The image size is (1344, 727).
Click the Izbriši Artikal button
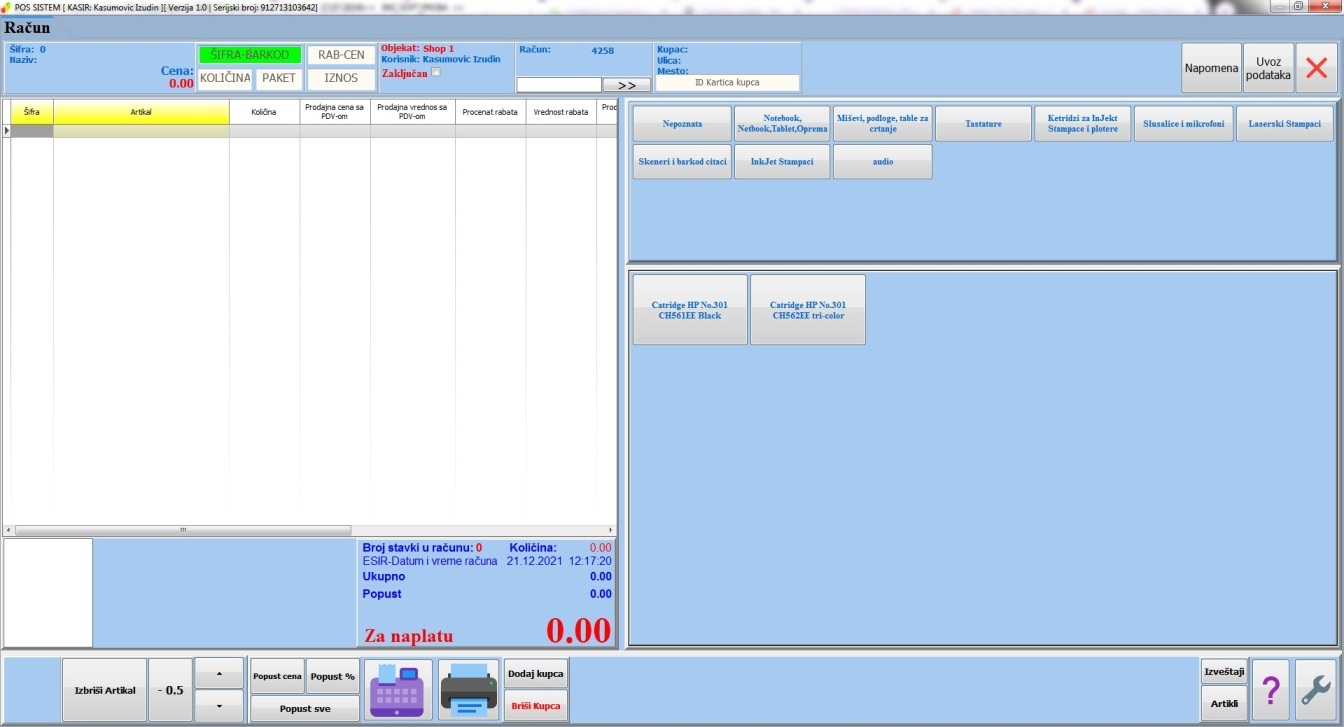point(104,690)
